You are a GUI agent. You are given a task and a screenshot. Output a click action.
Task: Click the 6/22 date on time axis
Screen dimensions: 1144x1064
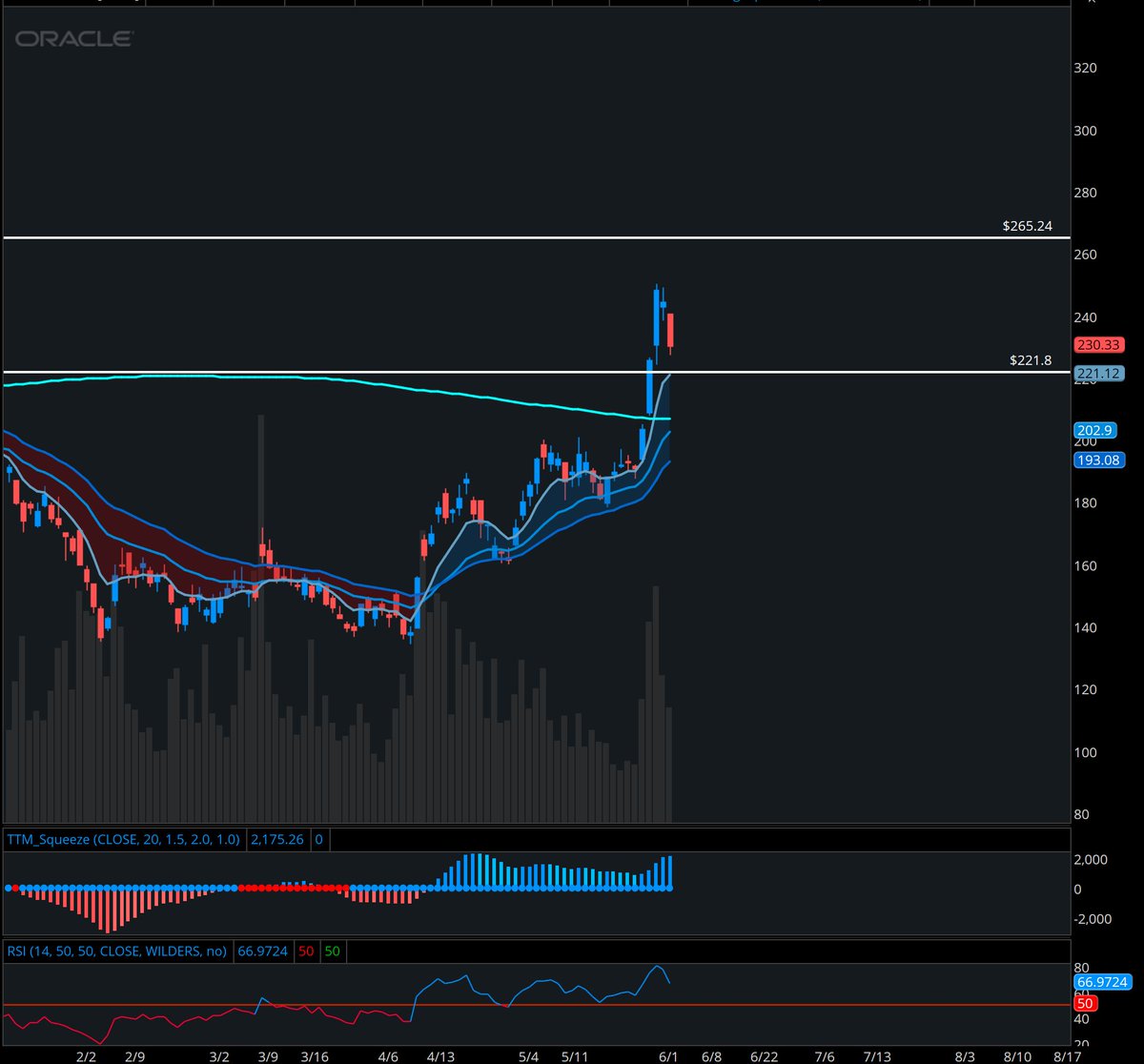[x=766, y=1056]
